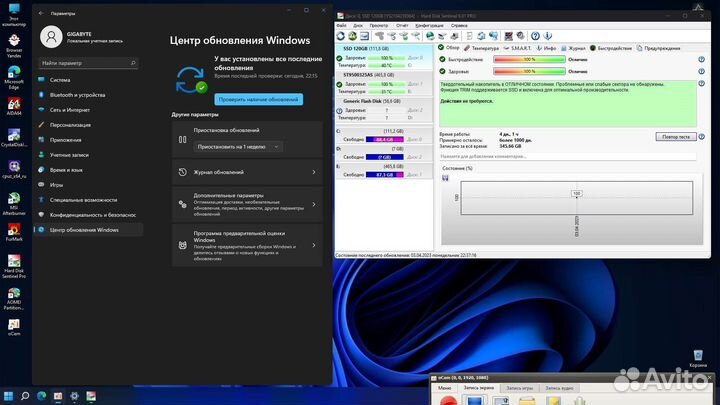Select the ST9500325AS disk in list
This screenshot has width=720, height=405.
(x=384, y=83)
